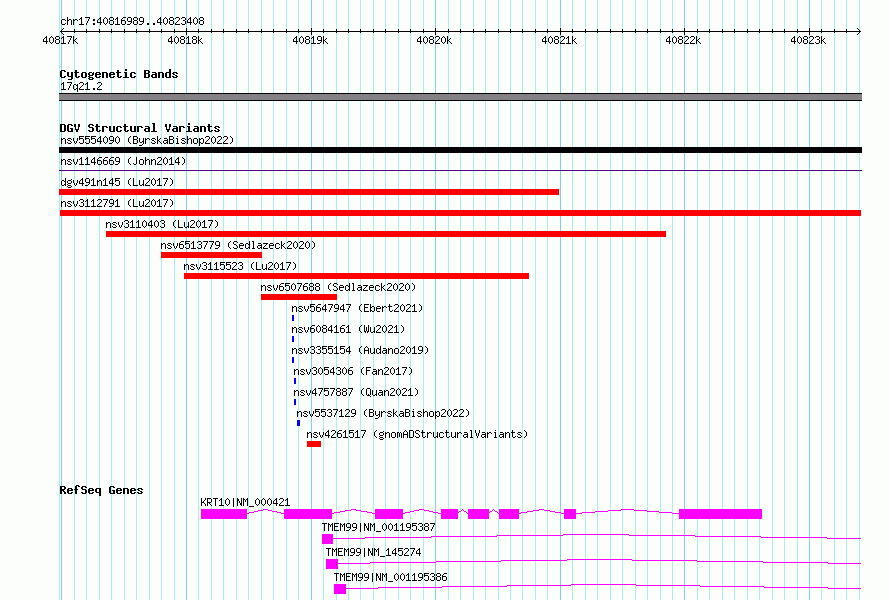Screen dimensions: 890x600
Task: Open nsv3112791 (Lu2017) variant label
Action: (117, 203)
